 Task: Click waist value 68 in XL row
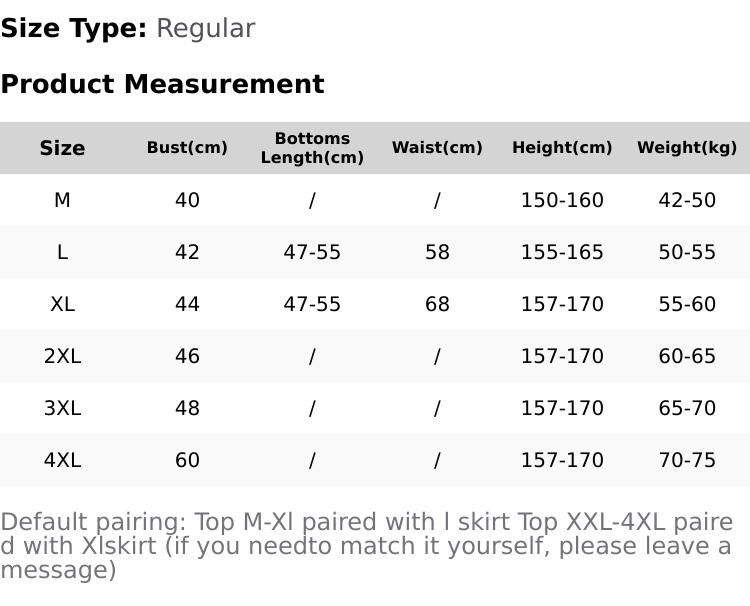[x=437, y=304]
